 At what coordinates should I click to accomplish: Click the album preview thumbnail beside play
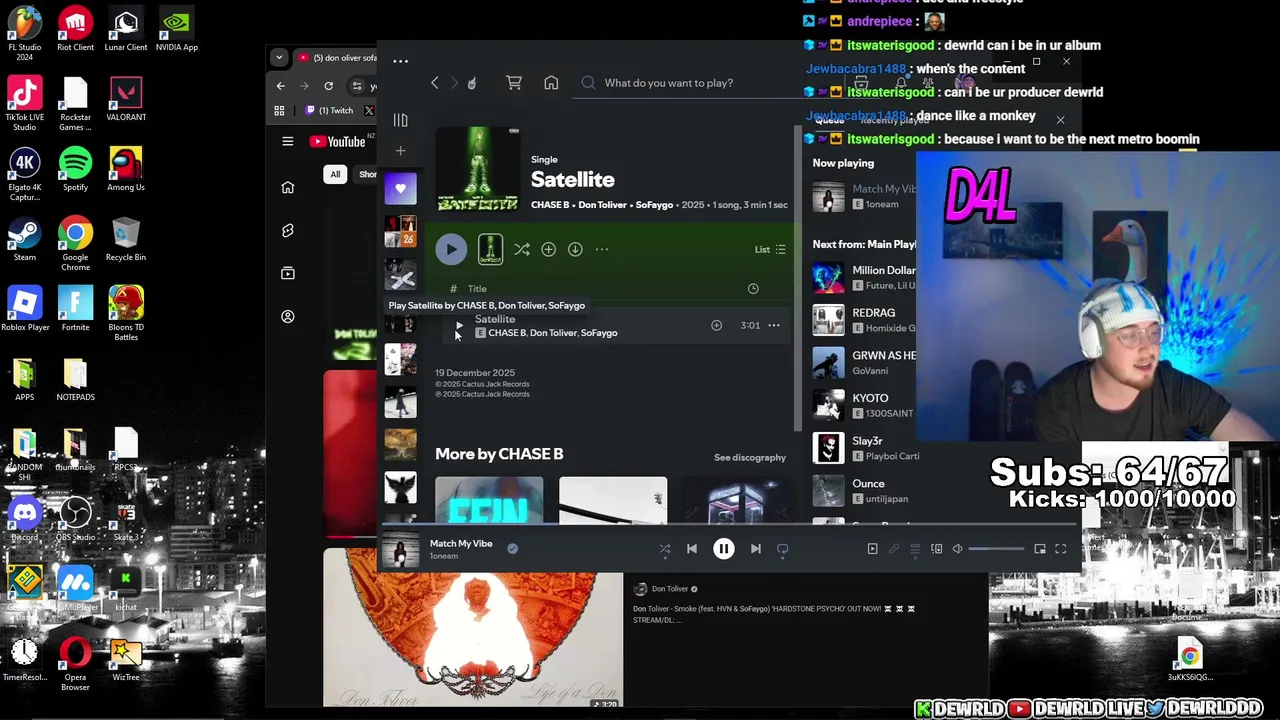pos(490,250)
